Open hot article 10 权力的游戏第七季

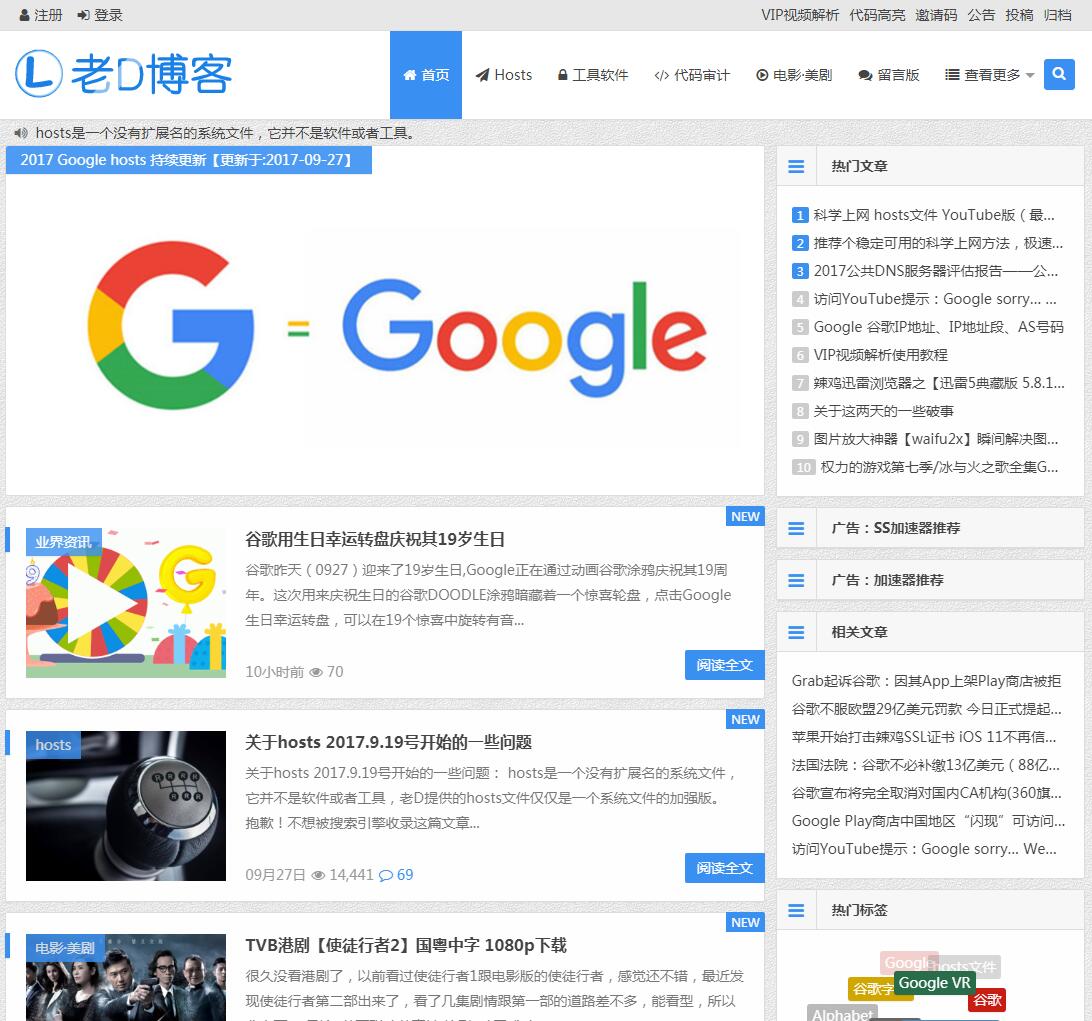(939, 467)
